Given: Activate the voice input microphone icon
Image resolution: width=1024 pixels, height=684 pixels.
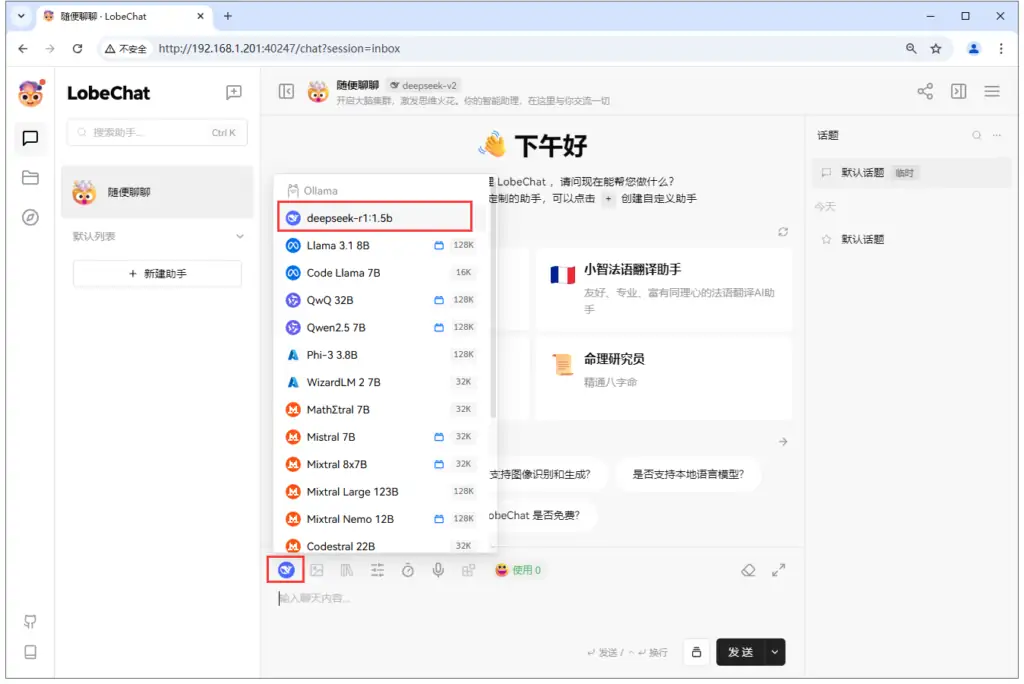Looking at the screenshot, I should [437, 569].
